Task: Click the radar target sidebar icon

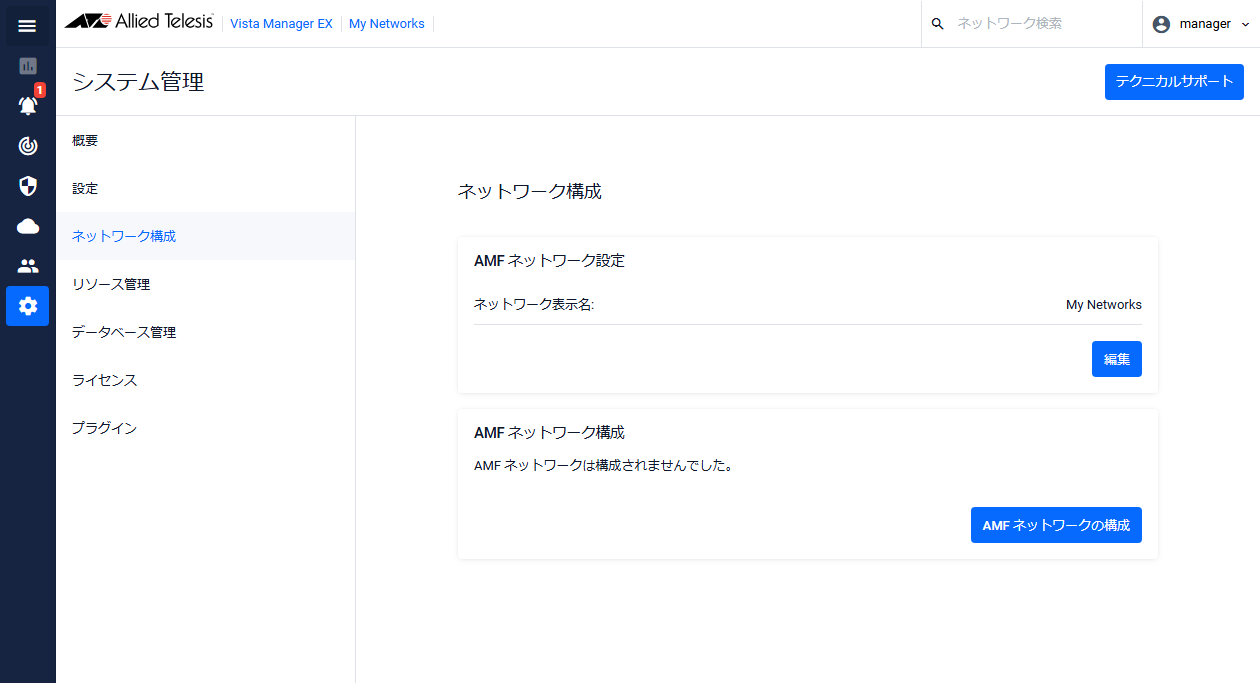Action: [x=28, y=146]
